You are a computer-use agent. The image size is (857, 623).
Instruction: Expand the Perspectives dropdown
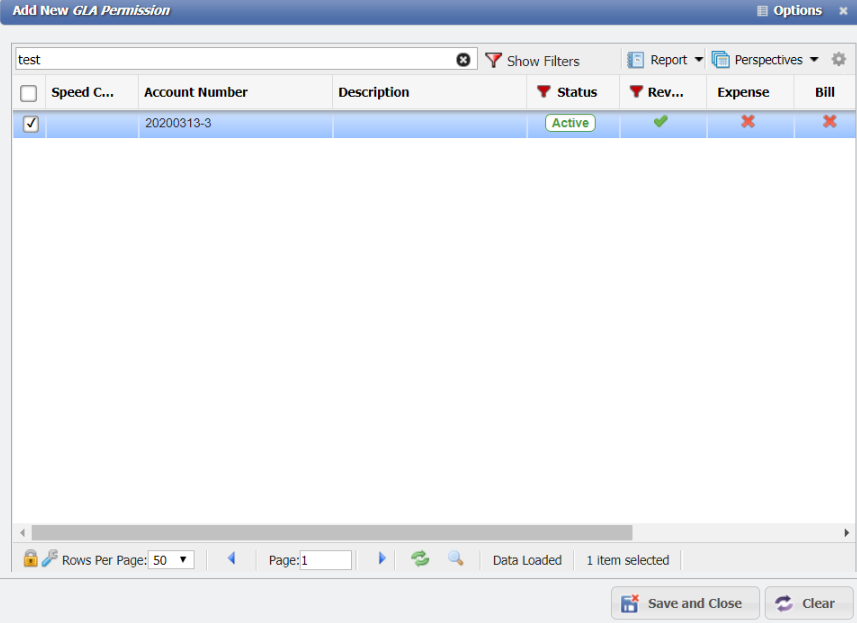point(765,60)
